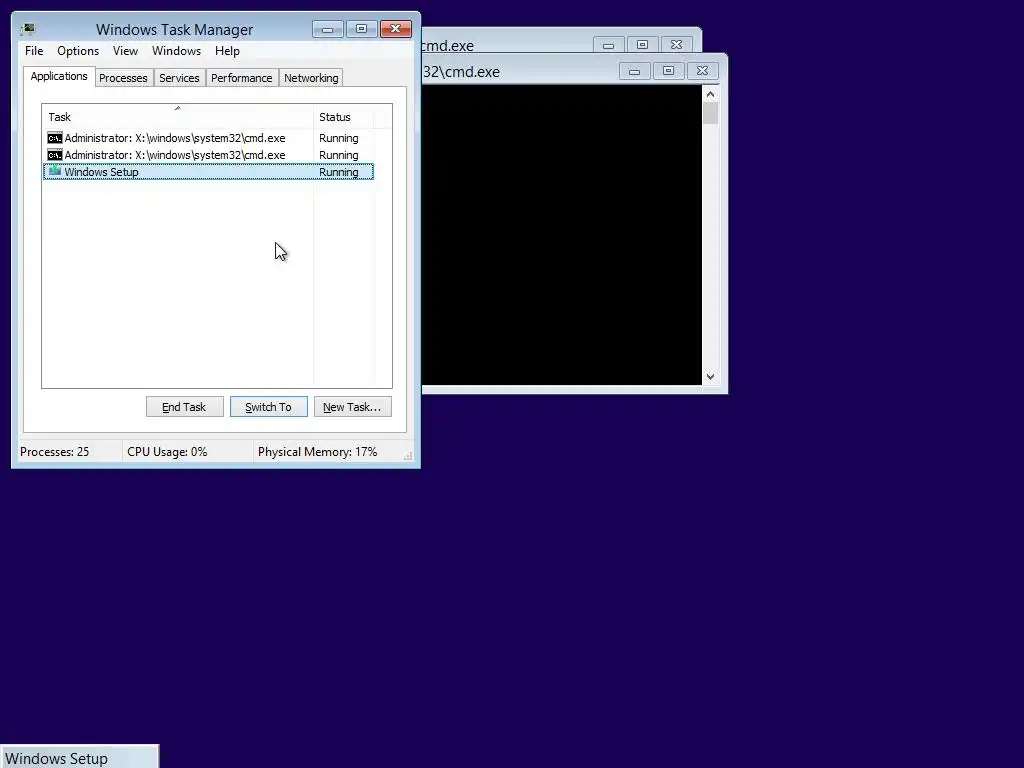Click the Switch To button
1024x768 pixels.
pyautogui.click(x=268, y=407)
